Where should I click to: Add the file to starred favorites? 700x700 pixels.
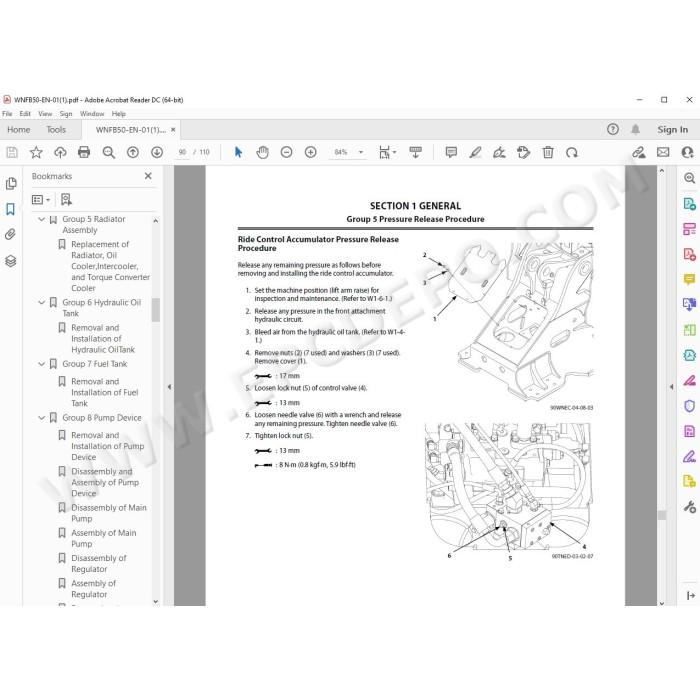36,153
